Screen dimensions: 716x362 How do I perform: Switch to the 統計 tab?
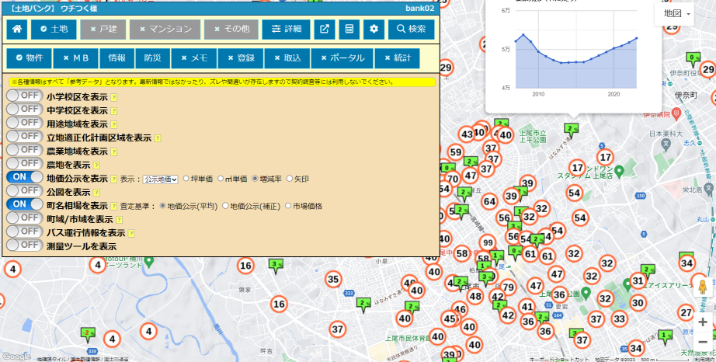(x=397, y=58)
